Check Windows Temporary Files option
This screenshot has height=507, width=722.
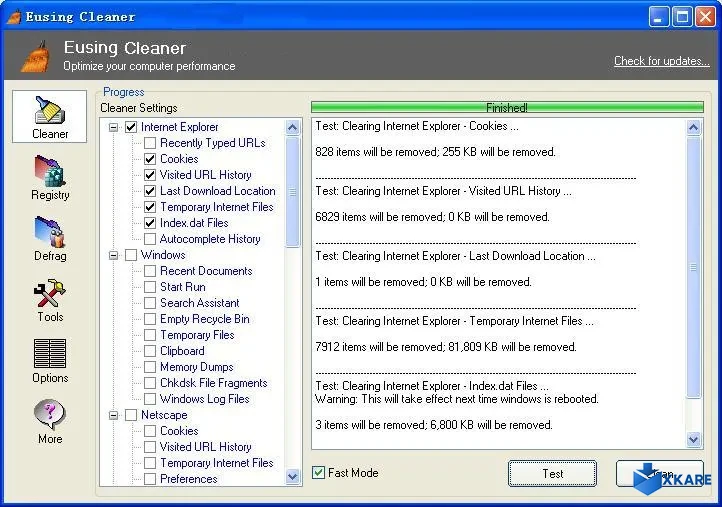(x=150, y=335)
